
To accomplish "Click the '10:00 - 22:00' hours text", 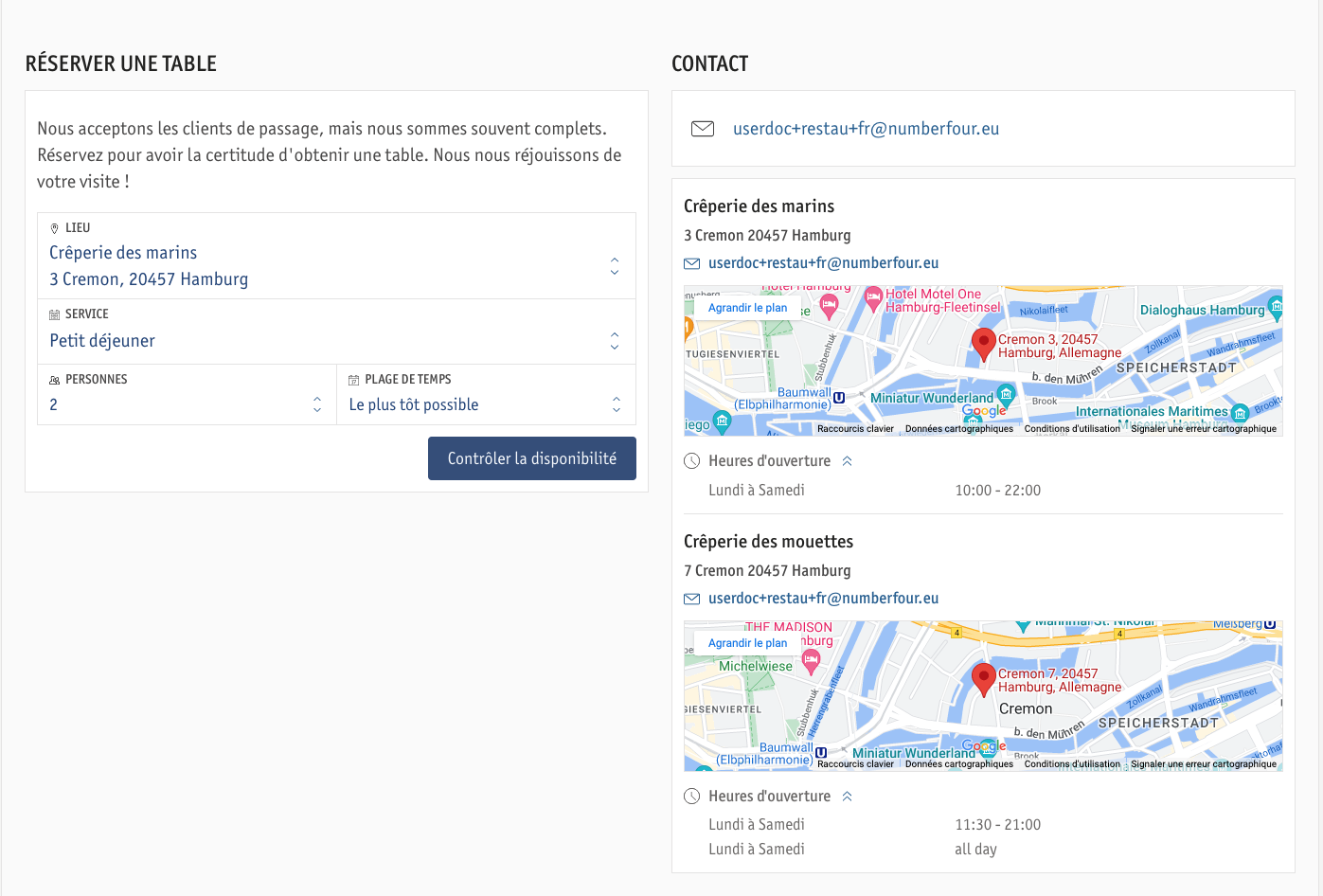I will (997, 491).
